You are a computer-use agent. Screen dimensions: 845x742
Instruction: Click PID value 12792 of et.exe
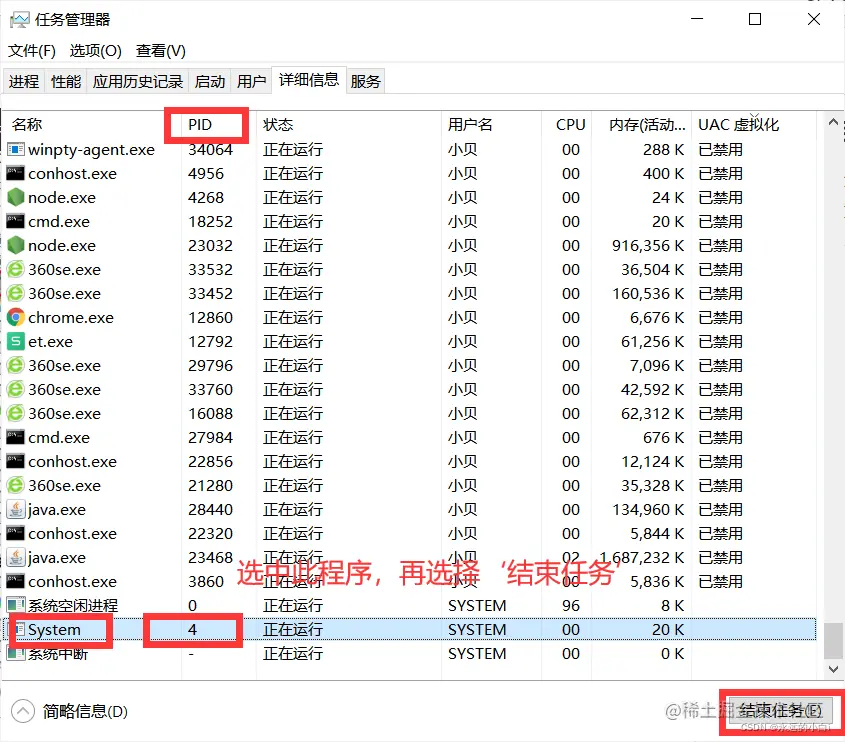click(x=210, y=341)
